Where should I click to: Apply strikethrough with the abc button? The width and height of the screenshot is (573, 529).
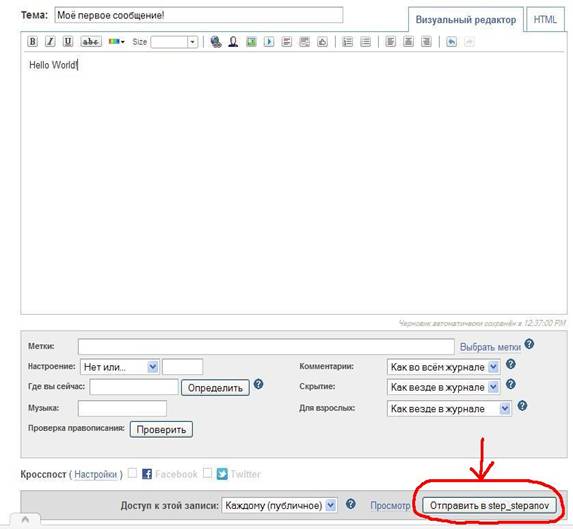coord(91,42)
